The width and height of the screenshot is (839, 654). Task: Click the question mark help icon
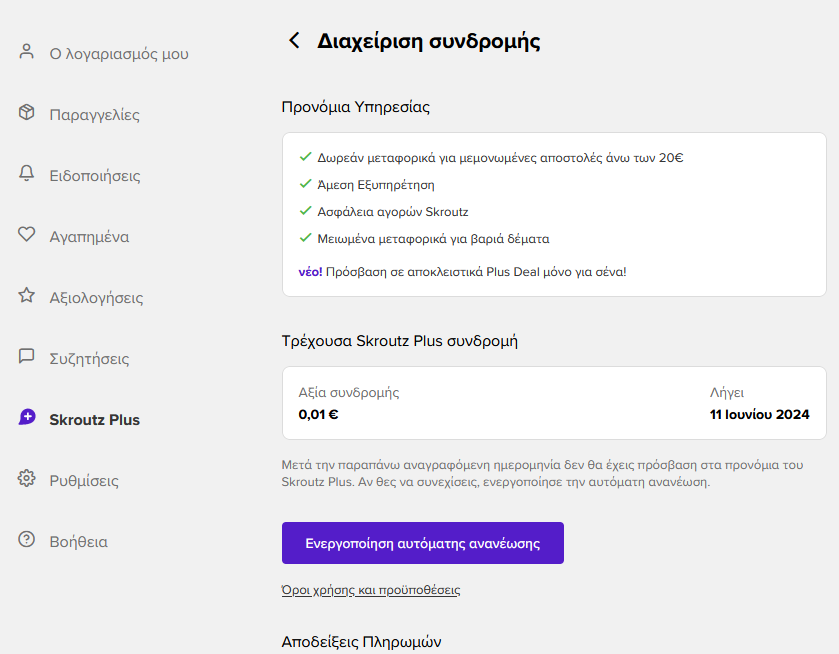(26, 539)
